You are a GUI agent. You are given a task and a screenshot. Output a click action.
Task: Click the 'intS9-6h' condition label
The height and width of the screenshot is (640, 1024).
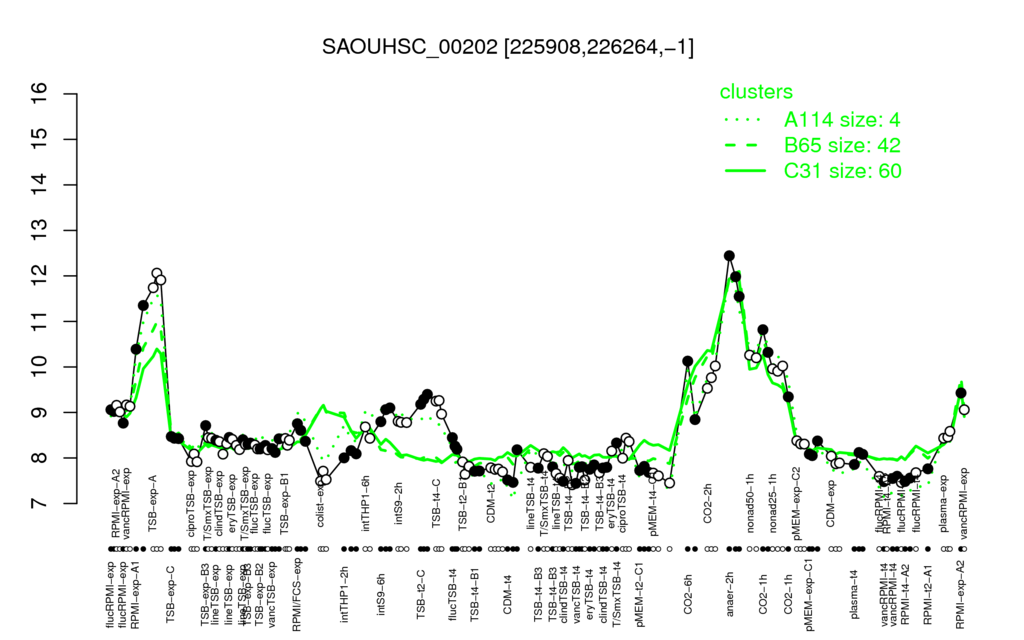[381, 593]
